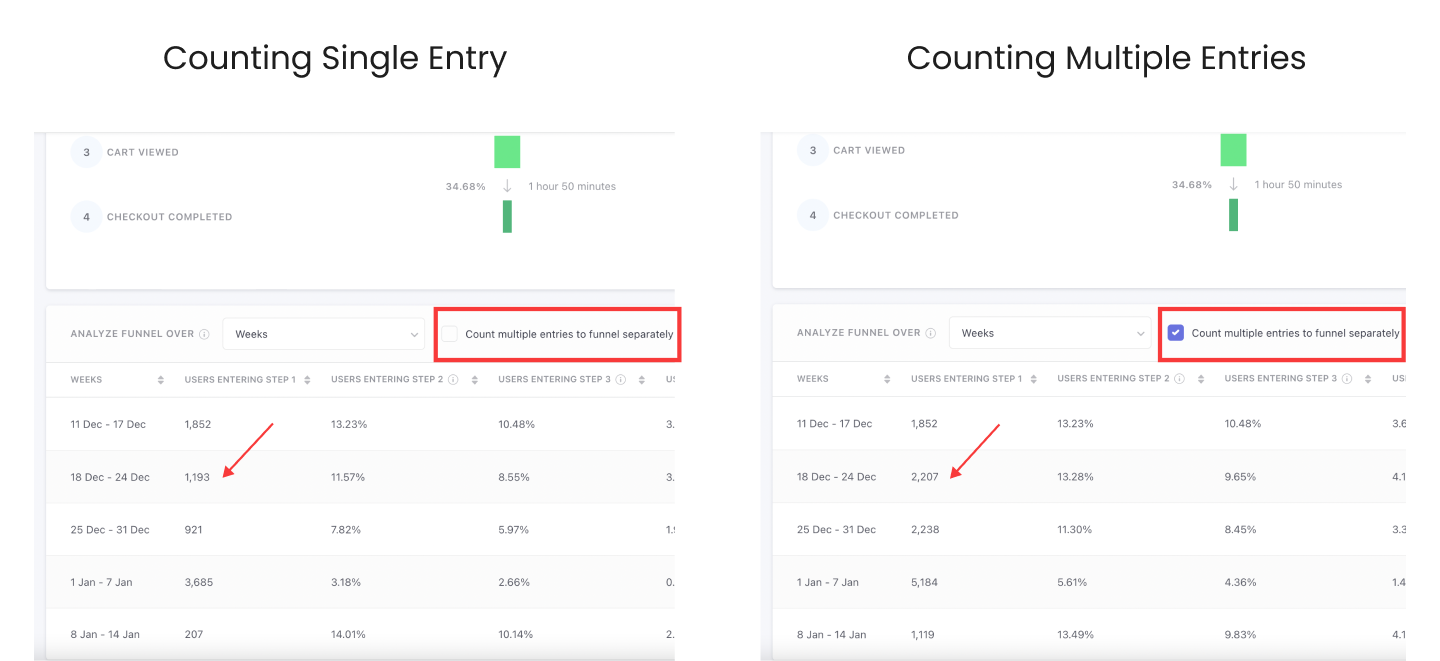
Task: Click Cart Viewed green bar in Multiple Entries funnel
Action: (1233, 150)
